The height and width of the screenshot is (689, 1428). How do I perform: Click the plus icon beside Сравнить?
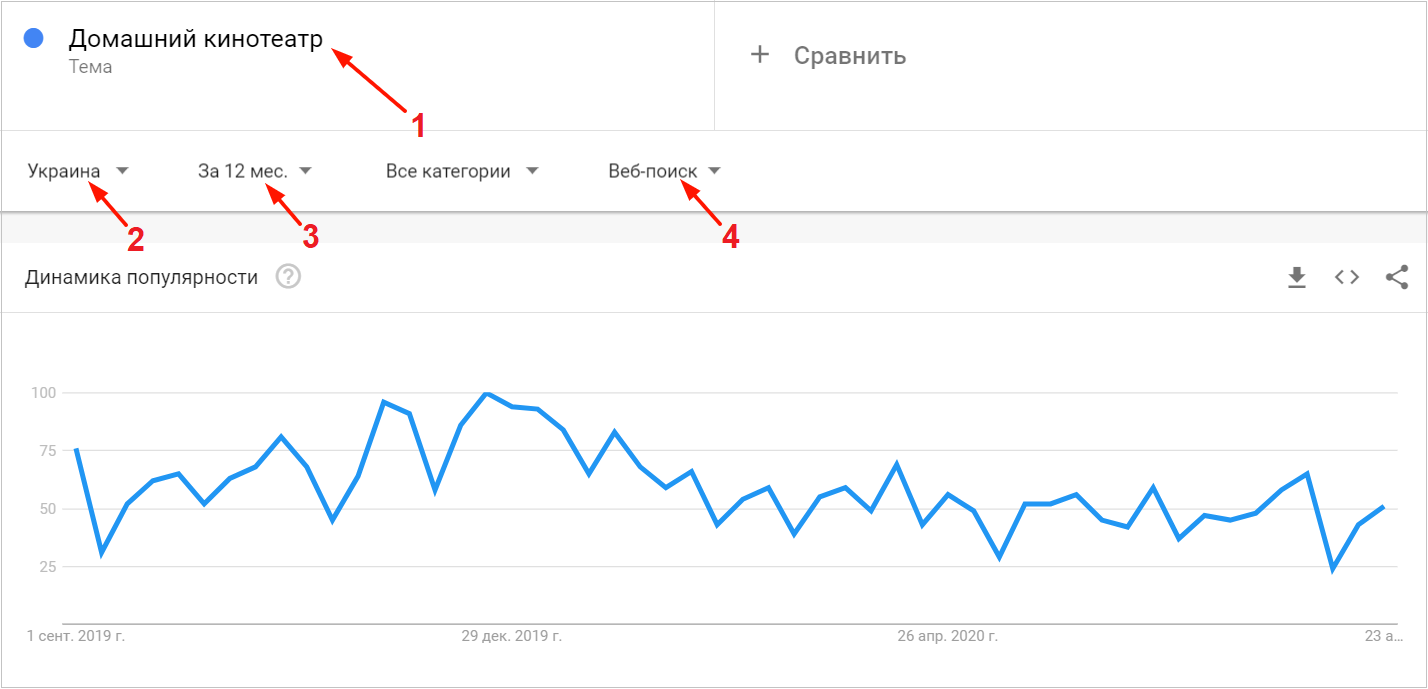coord(760,55)
